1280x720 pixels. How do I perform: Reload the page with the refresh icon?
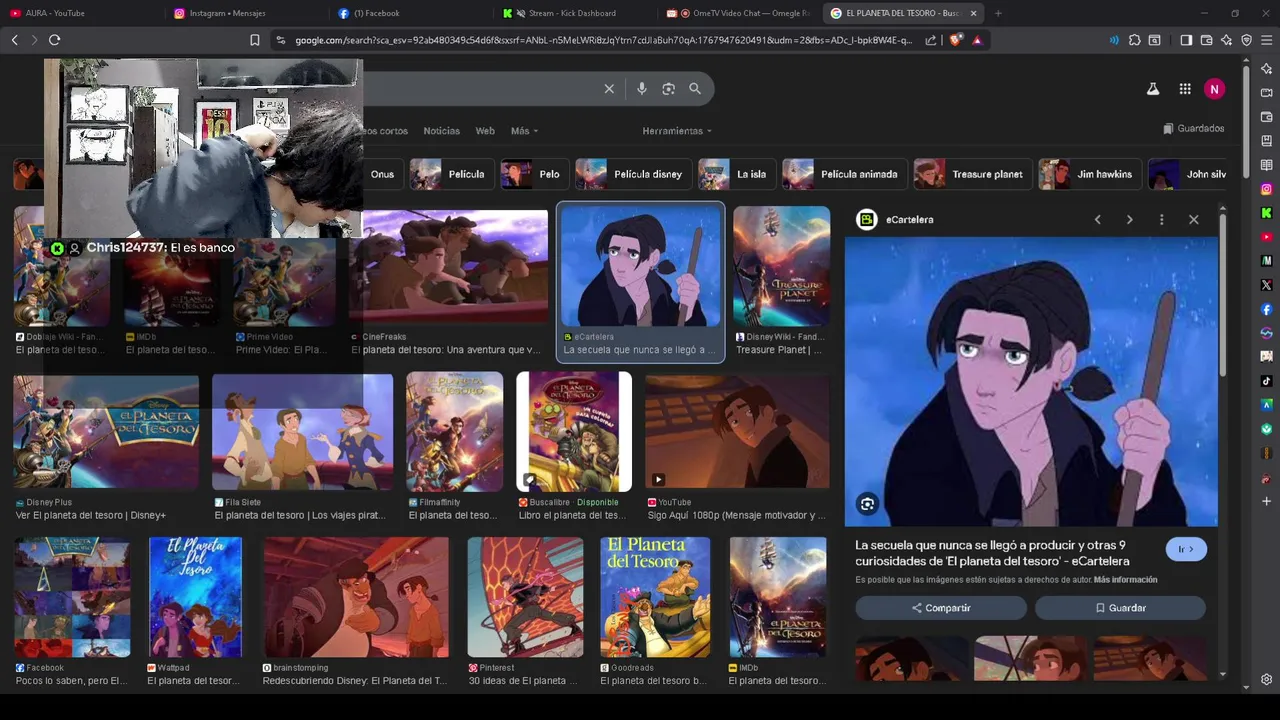pos(54,40)
